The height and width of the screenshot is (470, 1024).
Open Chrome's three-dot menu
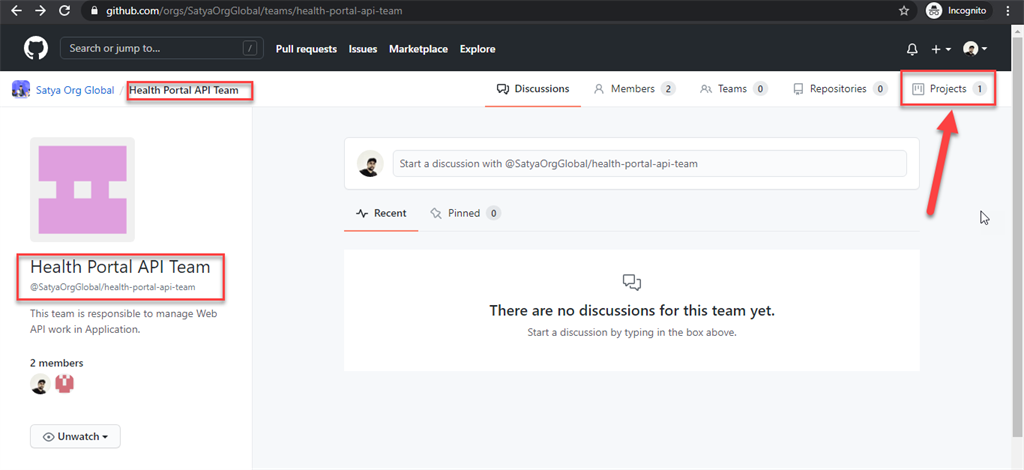pyautogui.click(x=1010, y=10)
